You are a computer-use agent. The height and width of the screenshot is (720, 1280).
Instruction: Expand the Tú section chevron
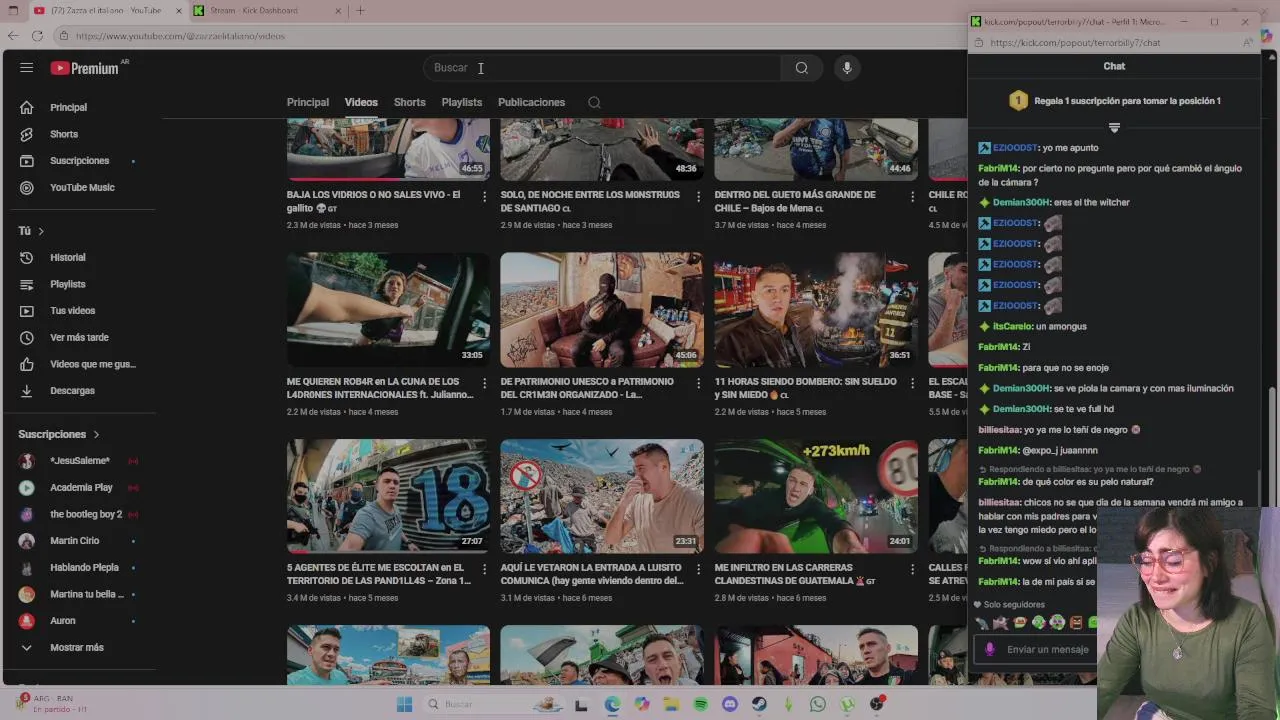pos(41,231)
